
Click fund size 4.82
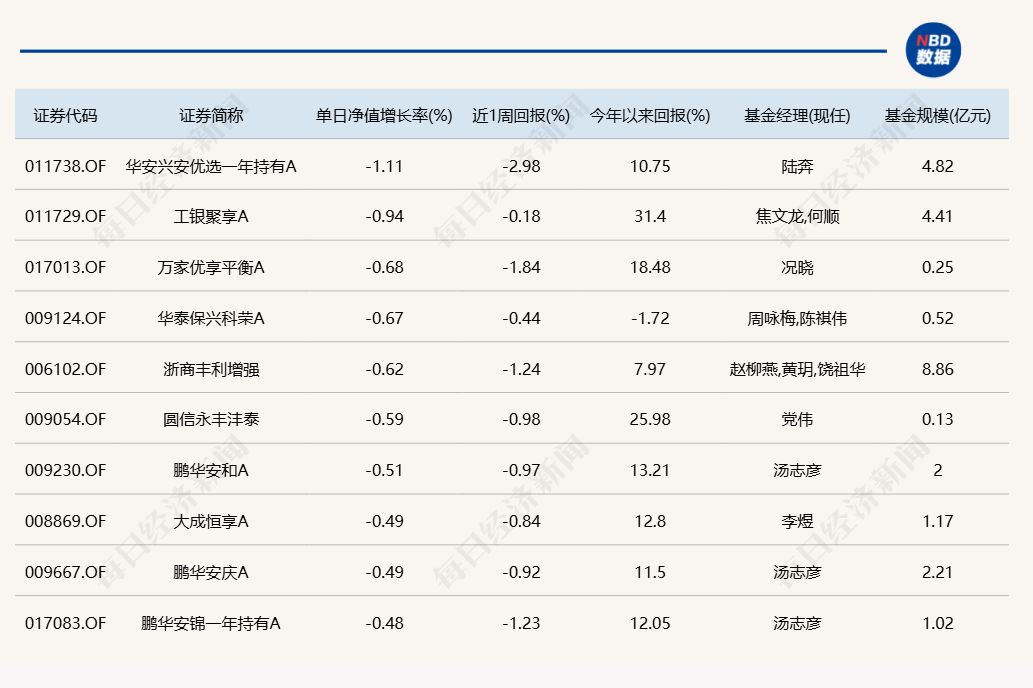(x=937, y=166)
